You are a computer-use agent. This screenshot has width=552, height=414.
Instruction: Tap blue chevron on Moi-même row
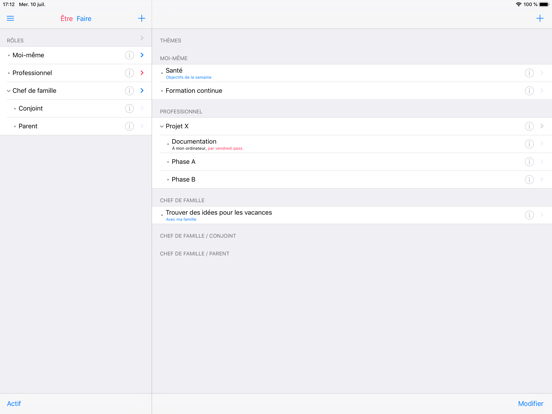(142, 55)
